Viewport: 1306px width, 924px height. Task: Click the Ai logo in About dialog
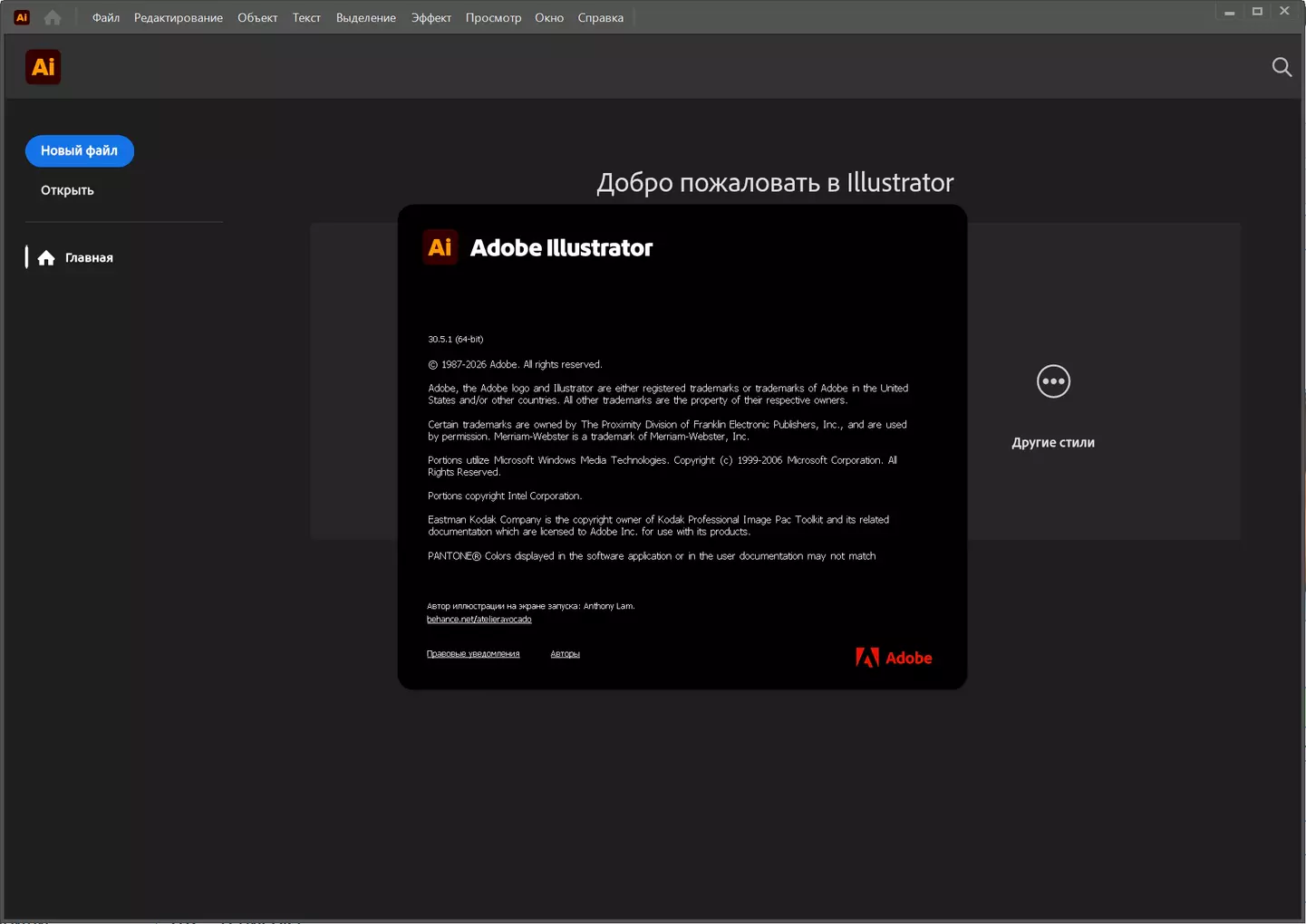tap(440, 247)
